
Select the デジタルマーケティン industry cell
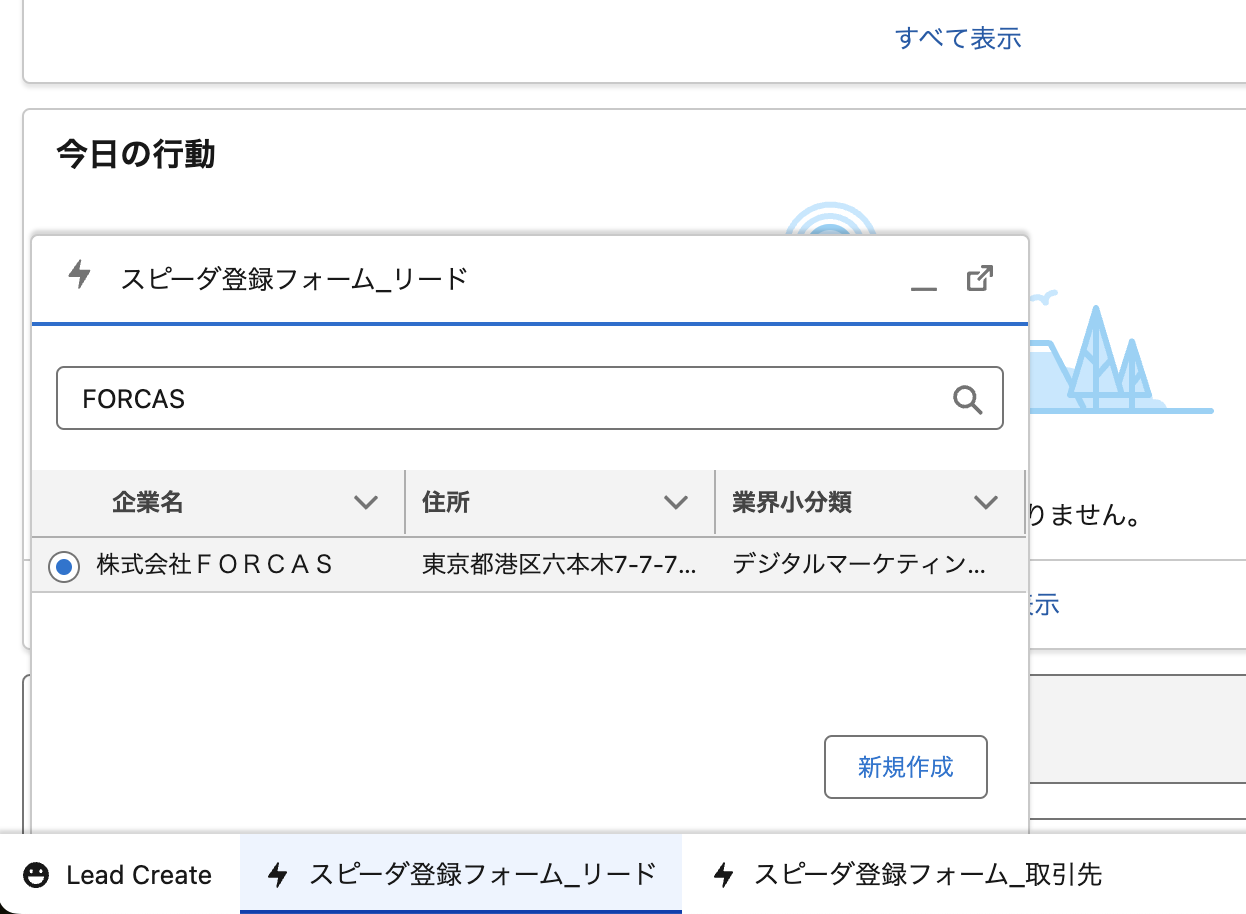coord(859,565)
